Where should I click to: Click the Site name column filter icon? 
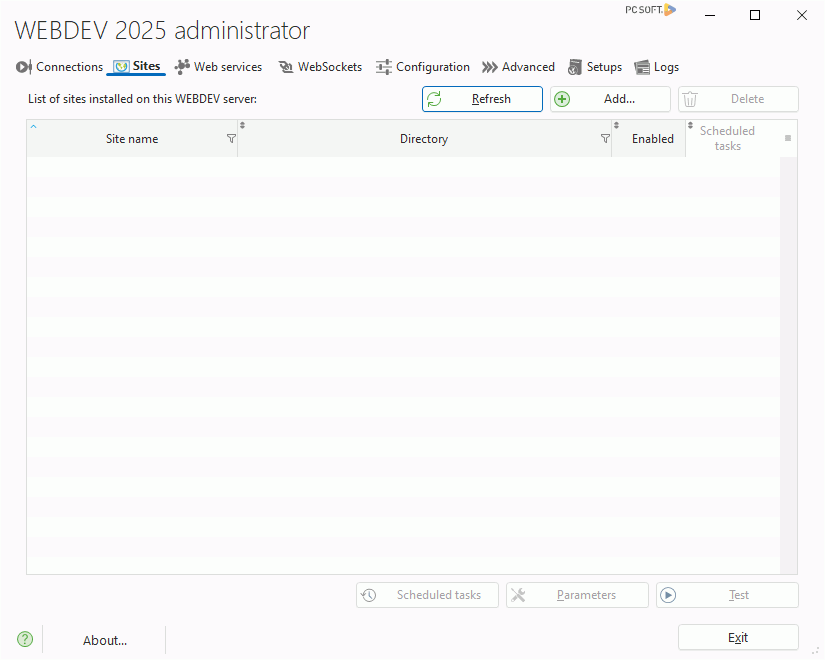231,139
